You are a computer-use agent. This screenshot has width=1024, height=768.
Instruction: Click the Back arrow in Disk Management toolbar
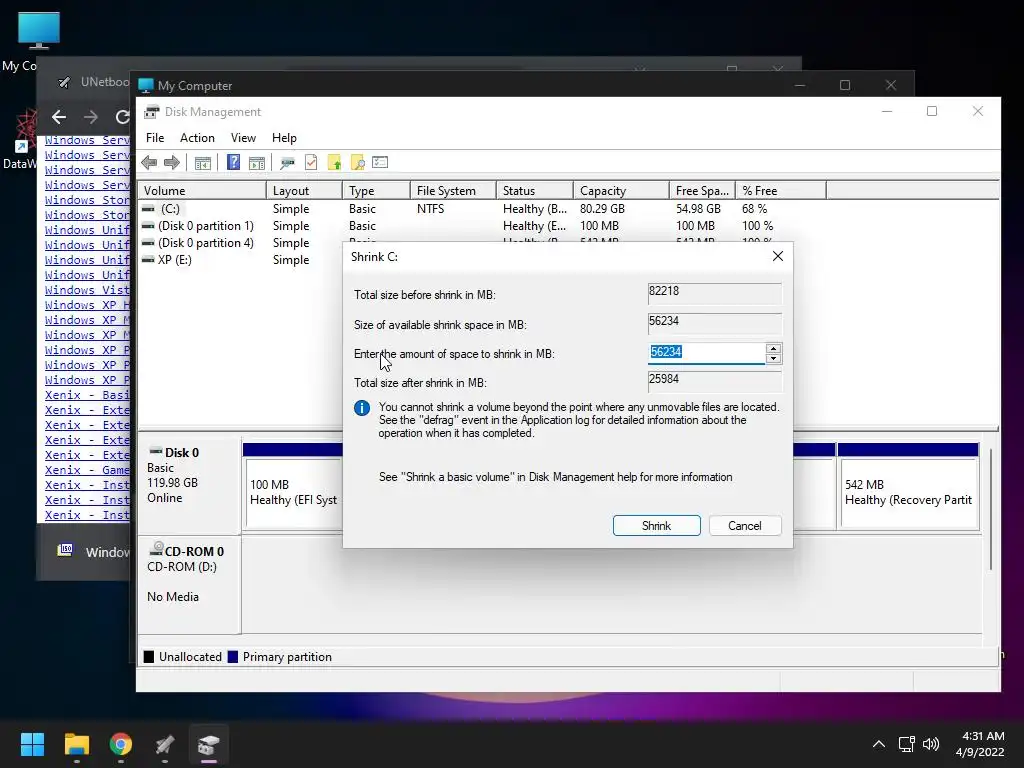[149, 163]
